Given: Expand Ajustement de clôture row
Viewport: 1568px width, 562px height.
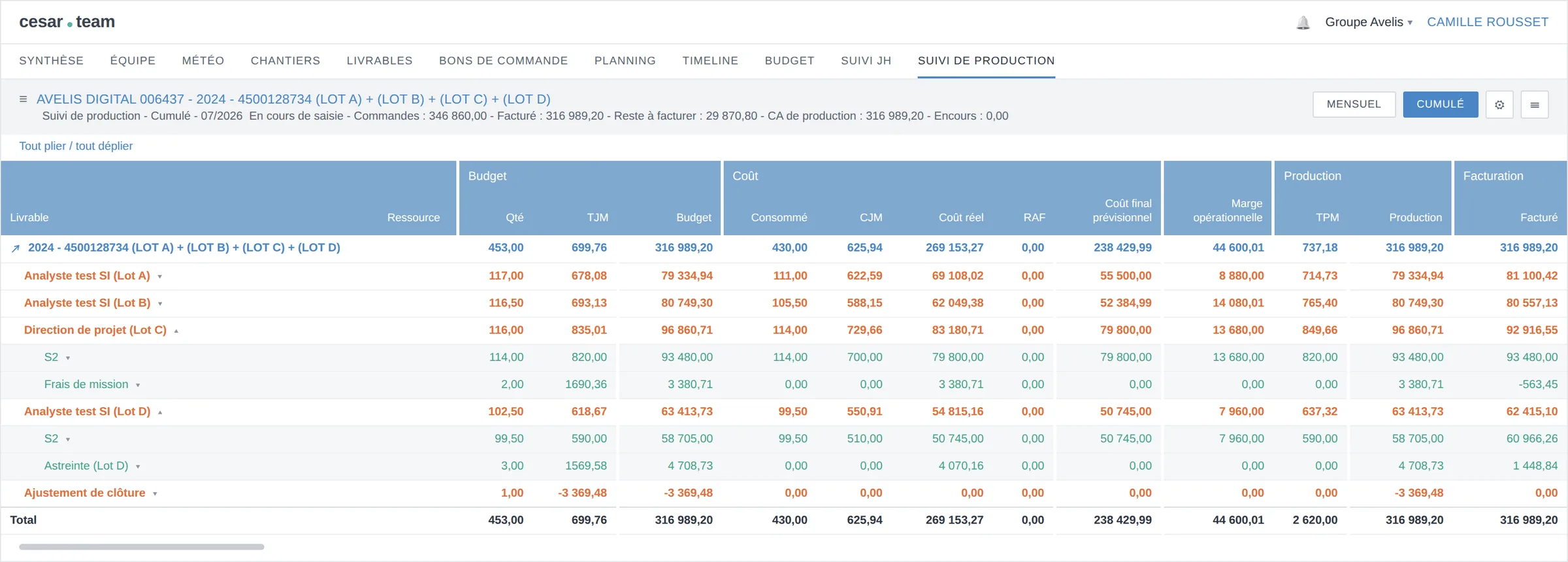Looking at the screenshot, I should (x=155, y=494).
